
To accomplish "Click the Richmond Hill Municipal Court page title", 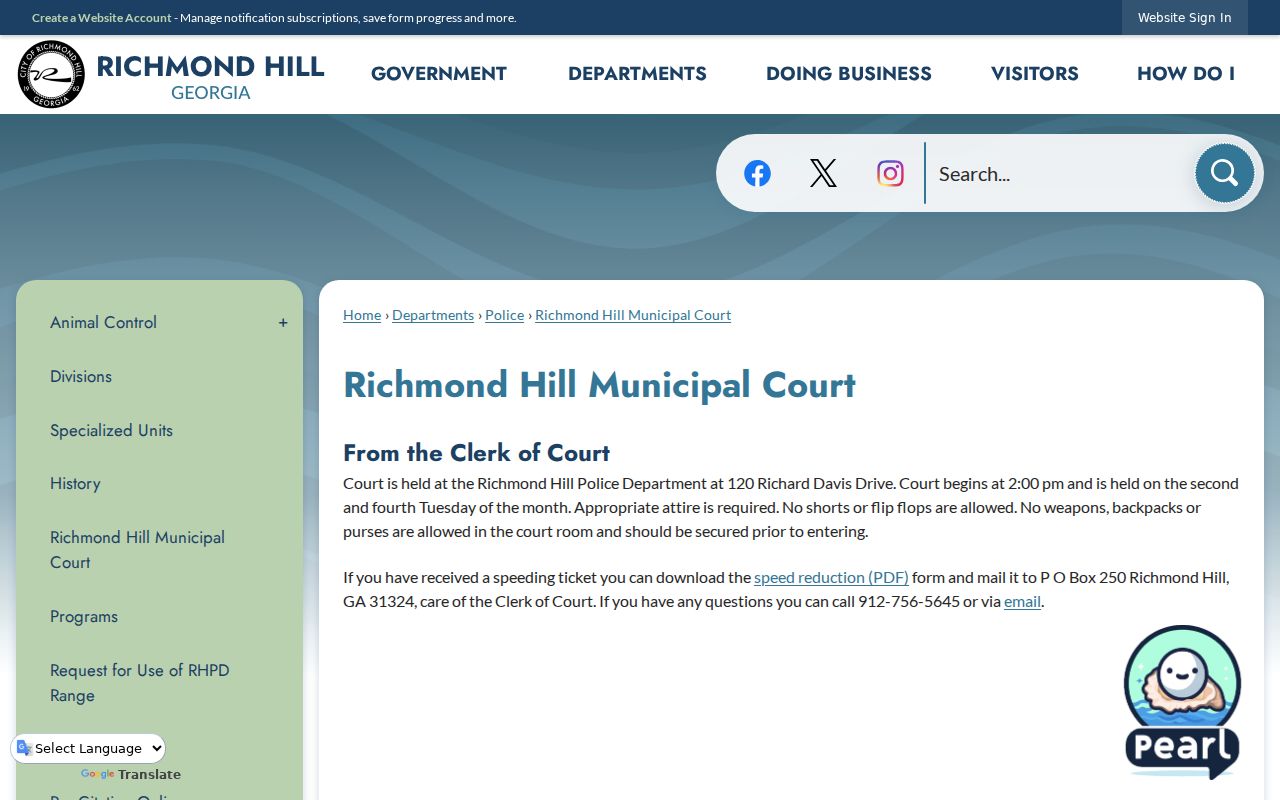I will pyautogui.click(x=599, y=385).
